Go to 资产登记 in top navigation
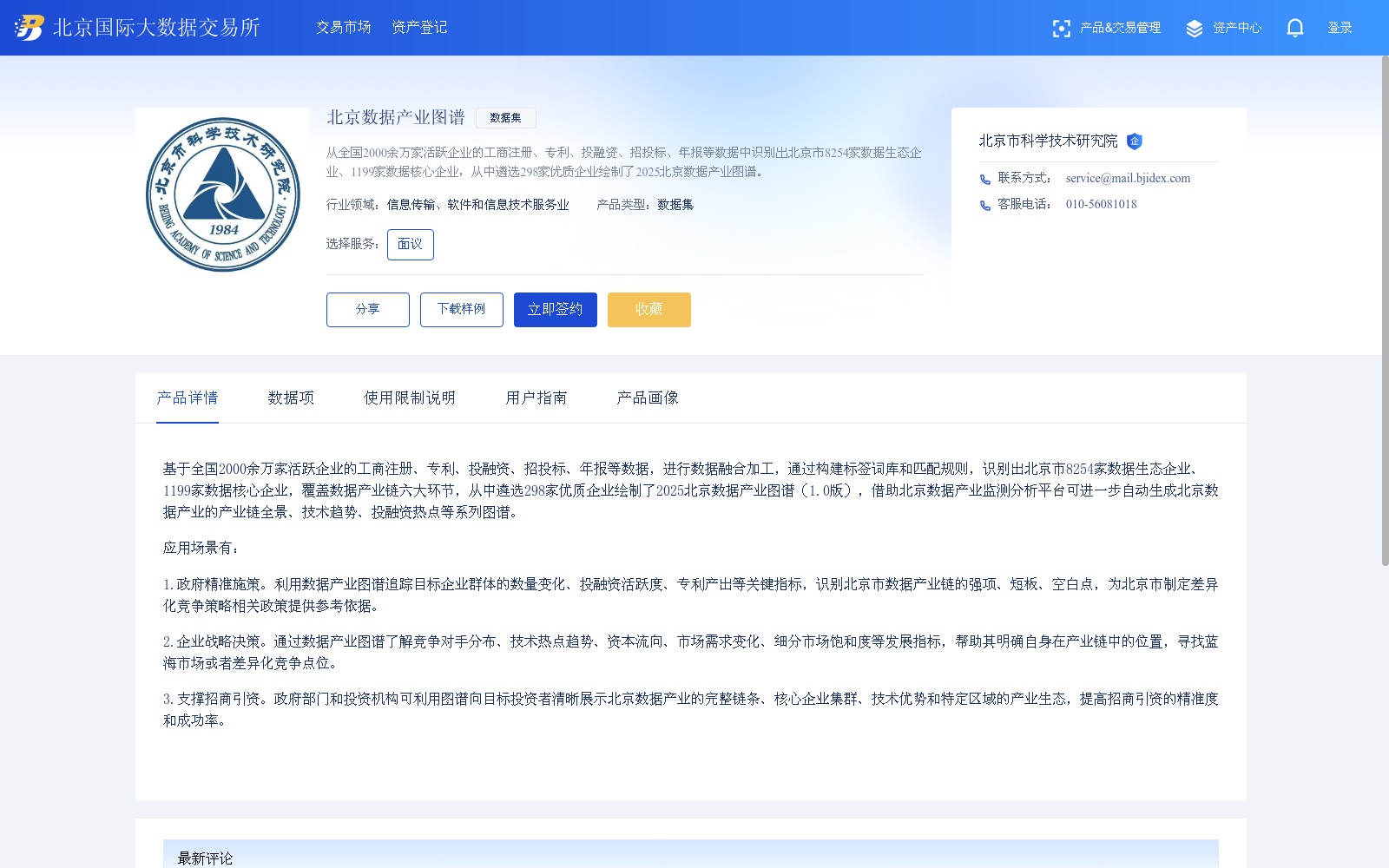The height and width of the screenshot is (868, 1389). [419, 28]
